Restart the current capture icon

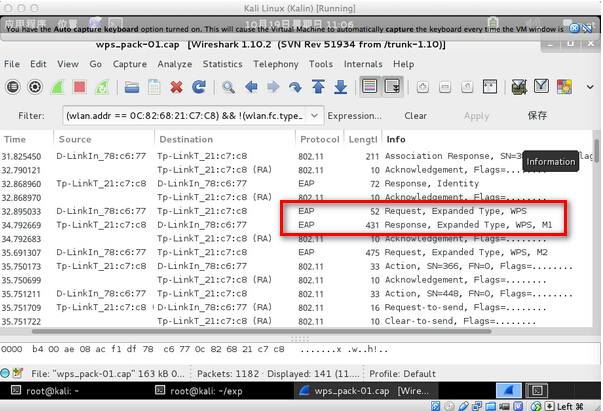(x=102, y=87)
